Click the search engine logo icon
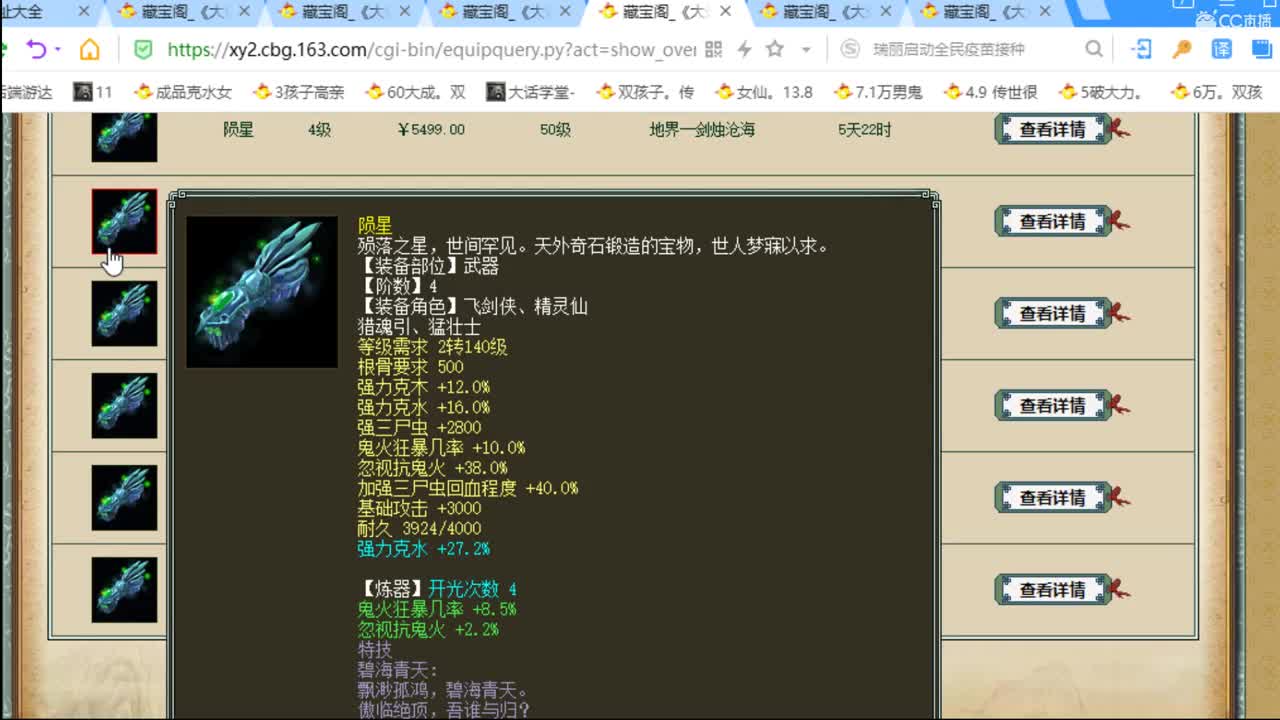 click(850, 49)
